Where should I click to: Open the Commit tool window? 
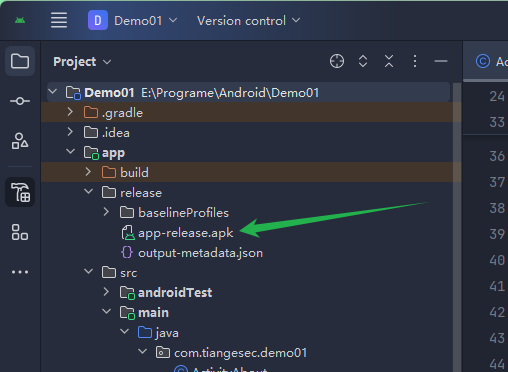click(20, 101)
